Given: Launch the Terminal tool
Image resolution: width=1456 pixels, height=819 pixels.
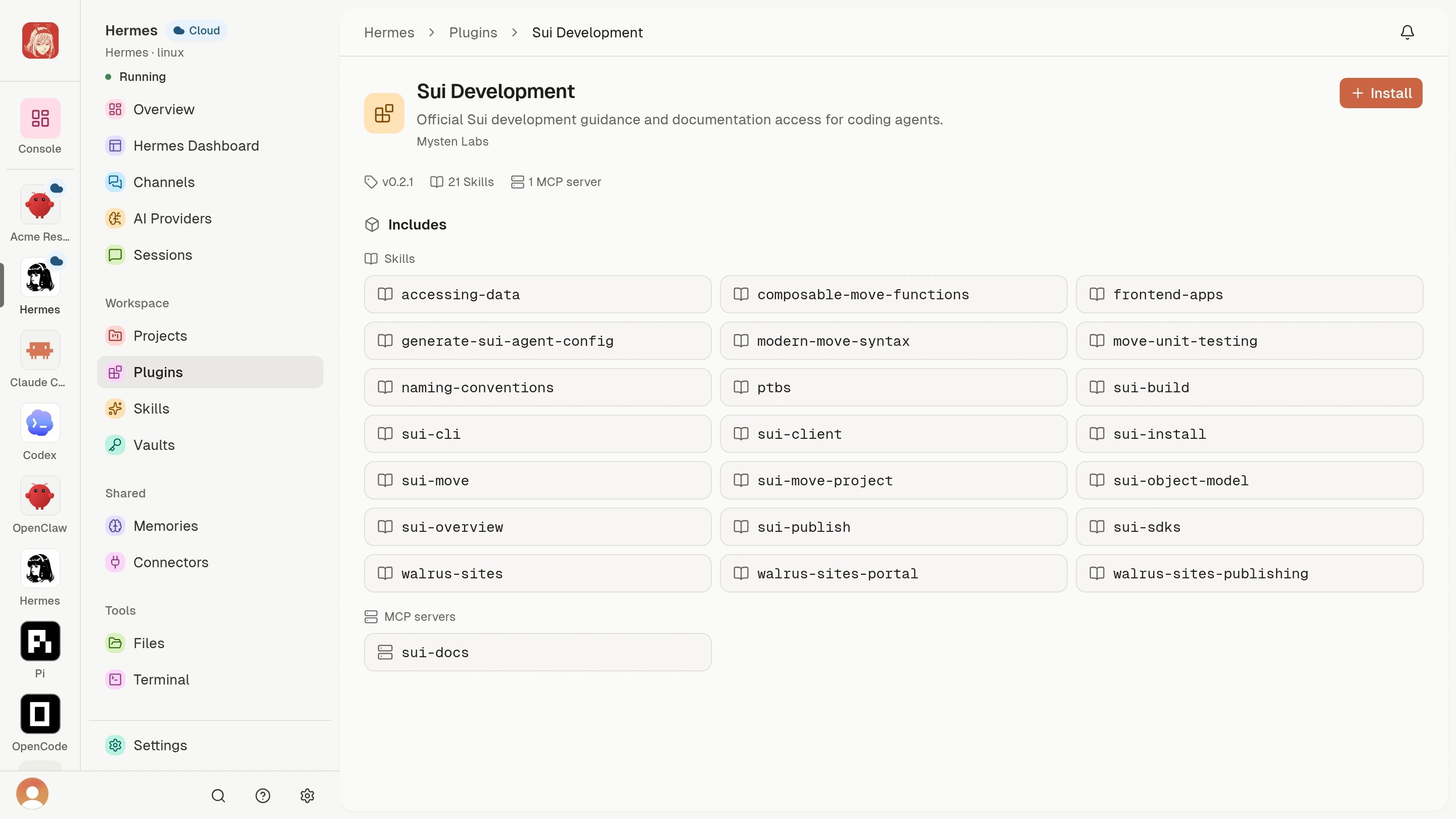Looking at the screenshot, I should coord(210,679).
